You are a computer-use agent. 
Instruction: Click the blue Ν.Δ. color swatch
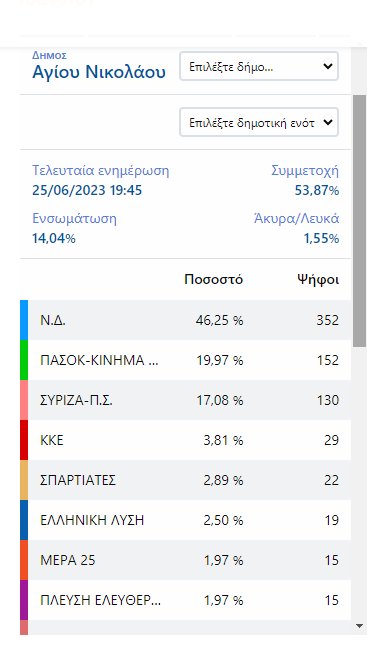tap(24, 320)
